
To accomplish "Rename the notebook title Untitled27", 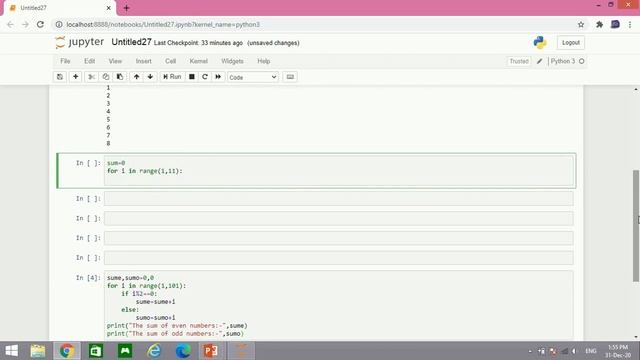I will pyautogui.click(x=131, y=42).
